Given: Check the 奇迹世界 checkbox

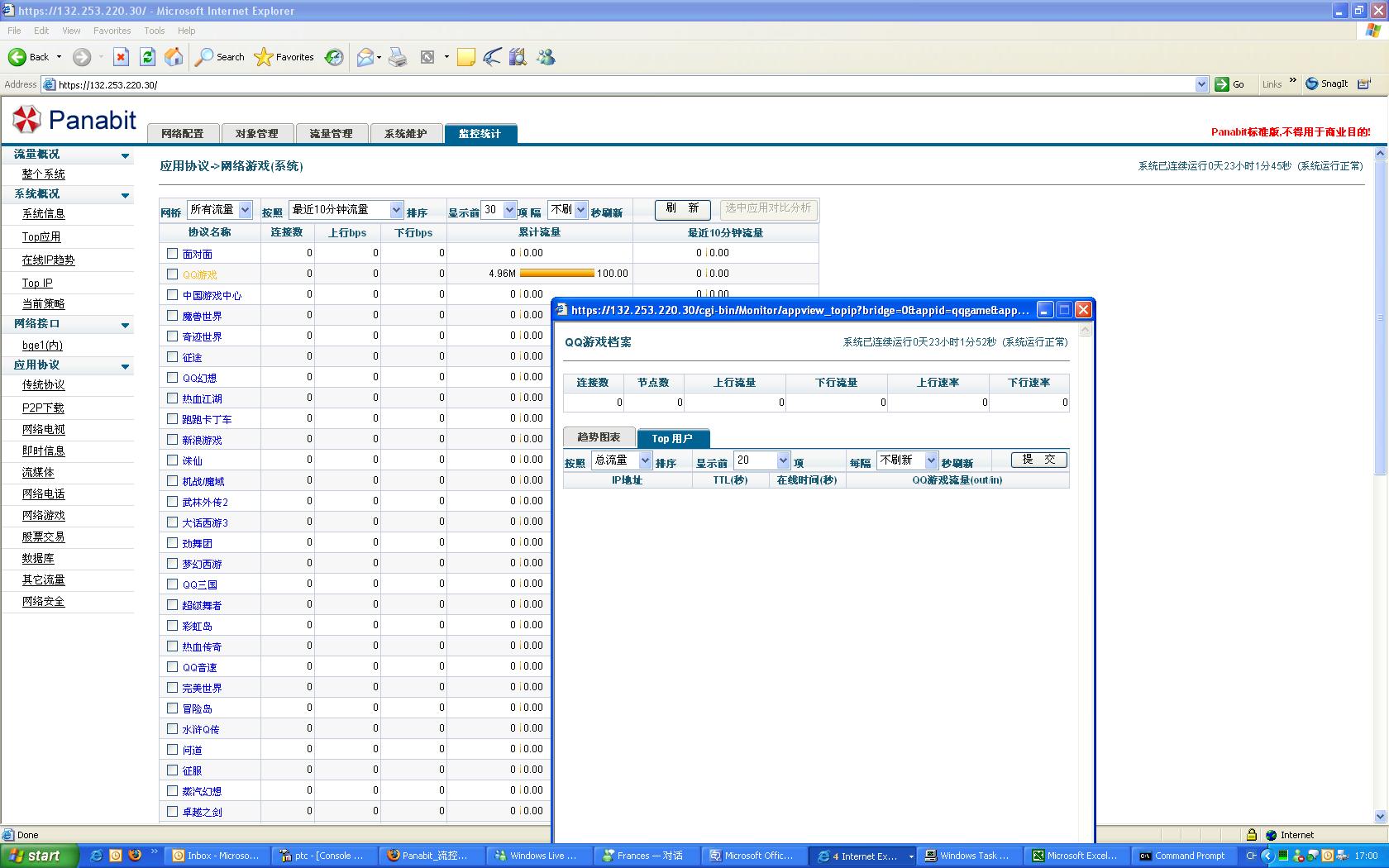Looking at the screenshot, I should pyautogui.click(x=172, y=336).
